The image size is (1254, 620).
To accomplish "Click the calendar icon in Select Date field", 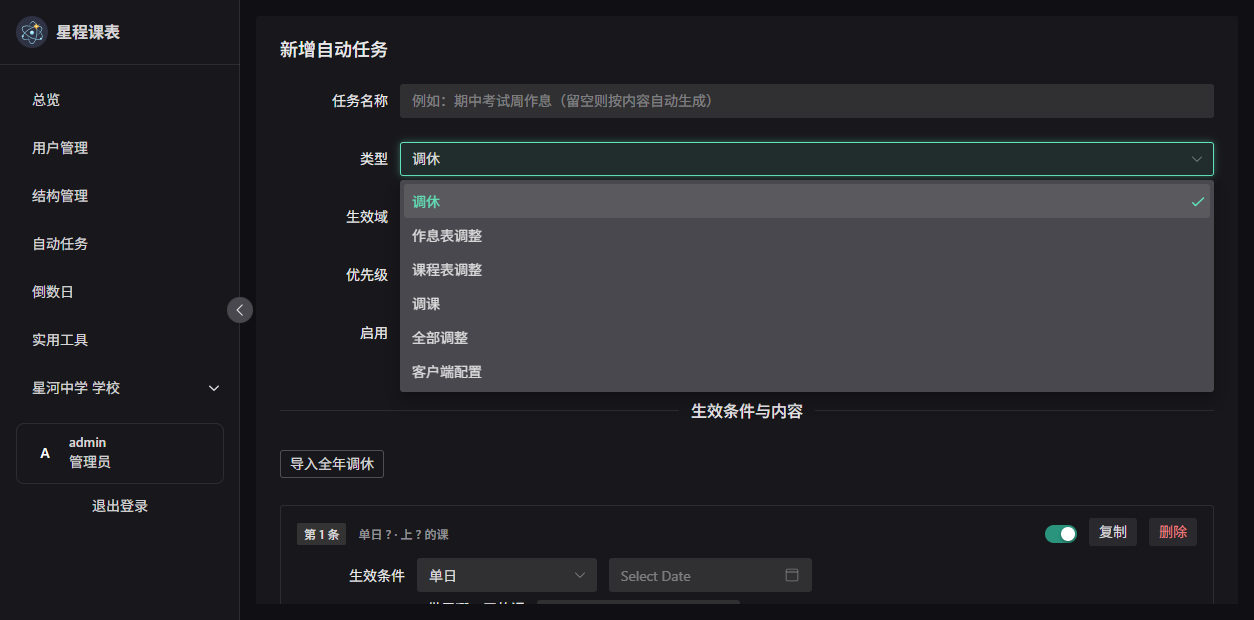I will pyautogui.click(x=792, y=575).
